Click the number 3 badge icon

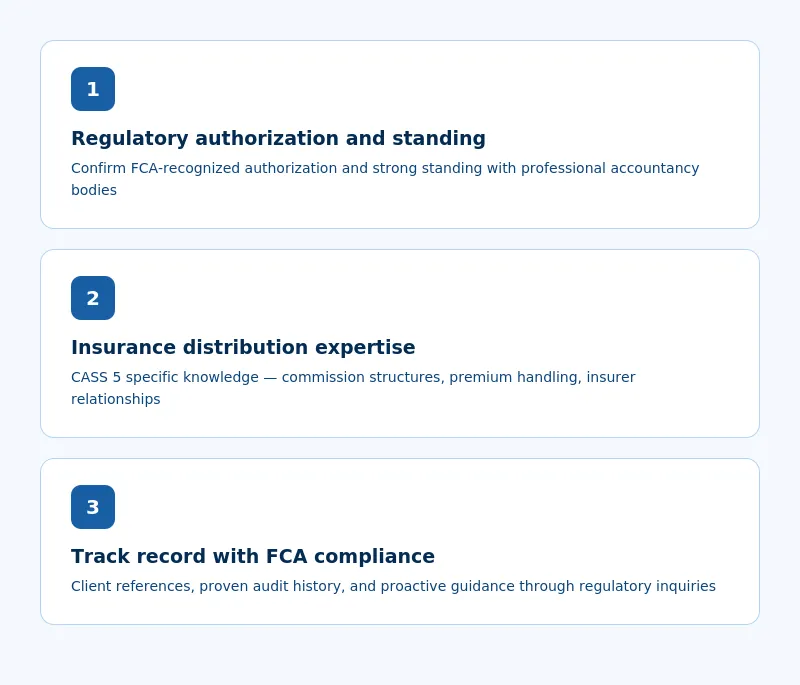pos(93,507)
